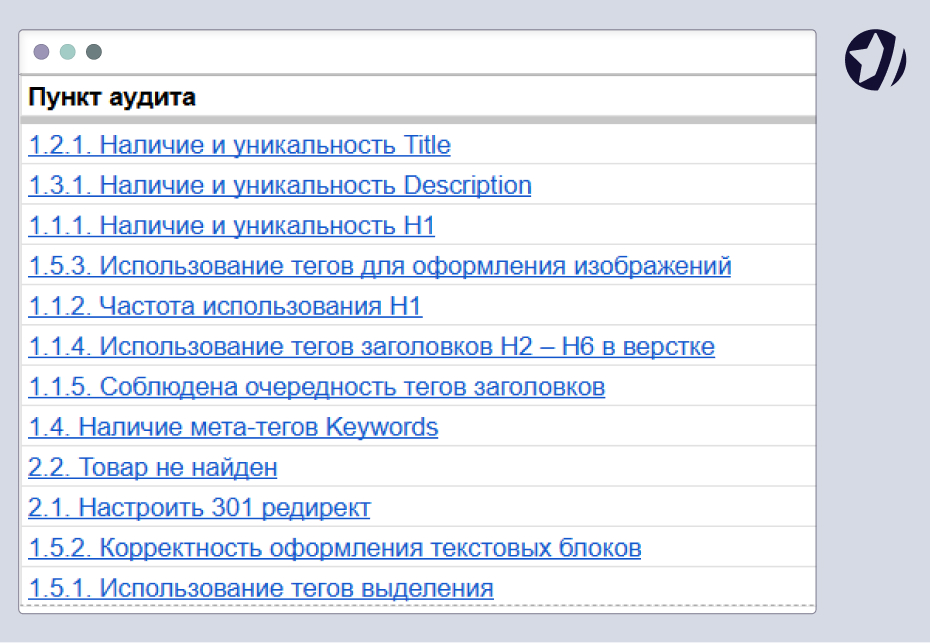Click the light green window dot
The width and height of the screenshot is (930, 643).
point(68,52)
